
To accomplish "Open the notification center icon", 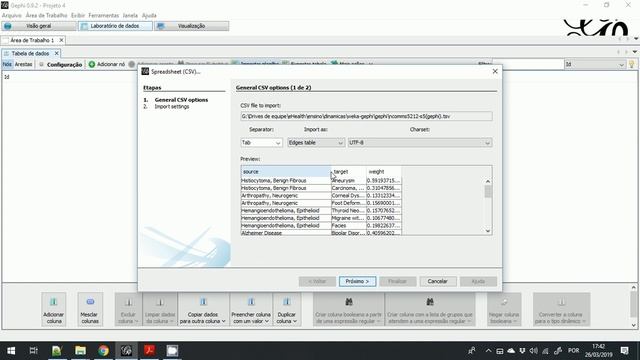I will (624, 351).
